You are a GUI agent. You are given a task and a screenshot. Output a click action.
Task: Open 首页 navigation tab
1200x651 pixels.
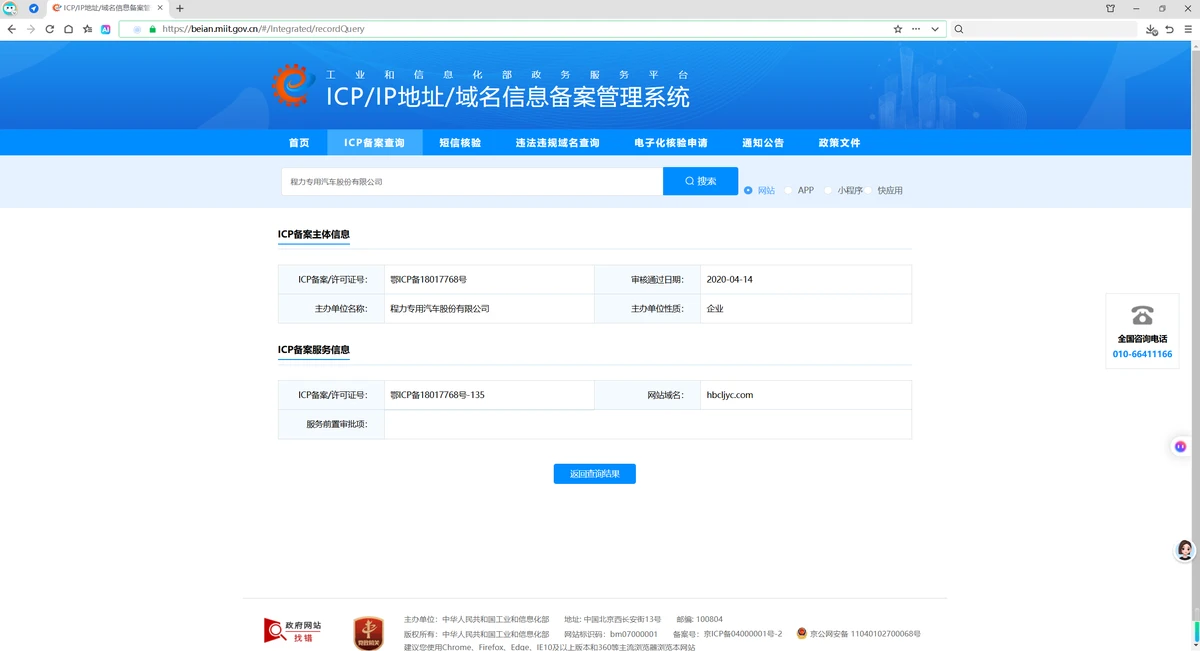click(299, 143)
